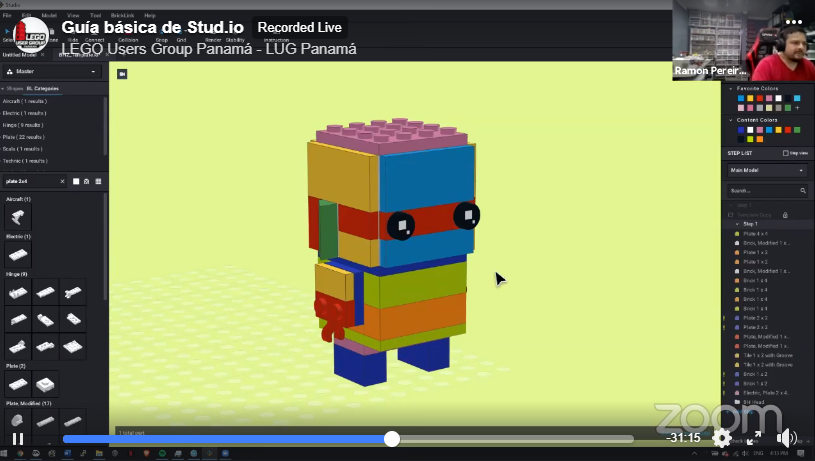
Task: Collapse the categories panel arrow
Action: [x=3, y=88]
